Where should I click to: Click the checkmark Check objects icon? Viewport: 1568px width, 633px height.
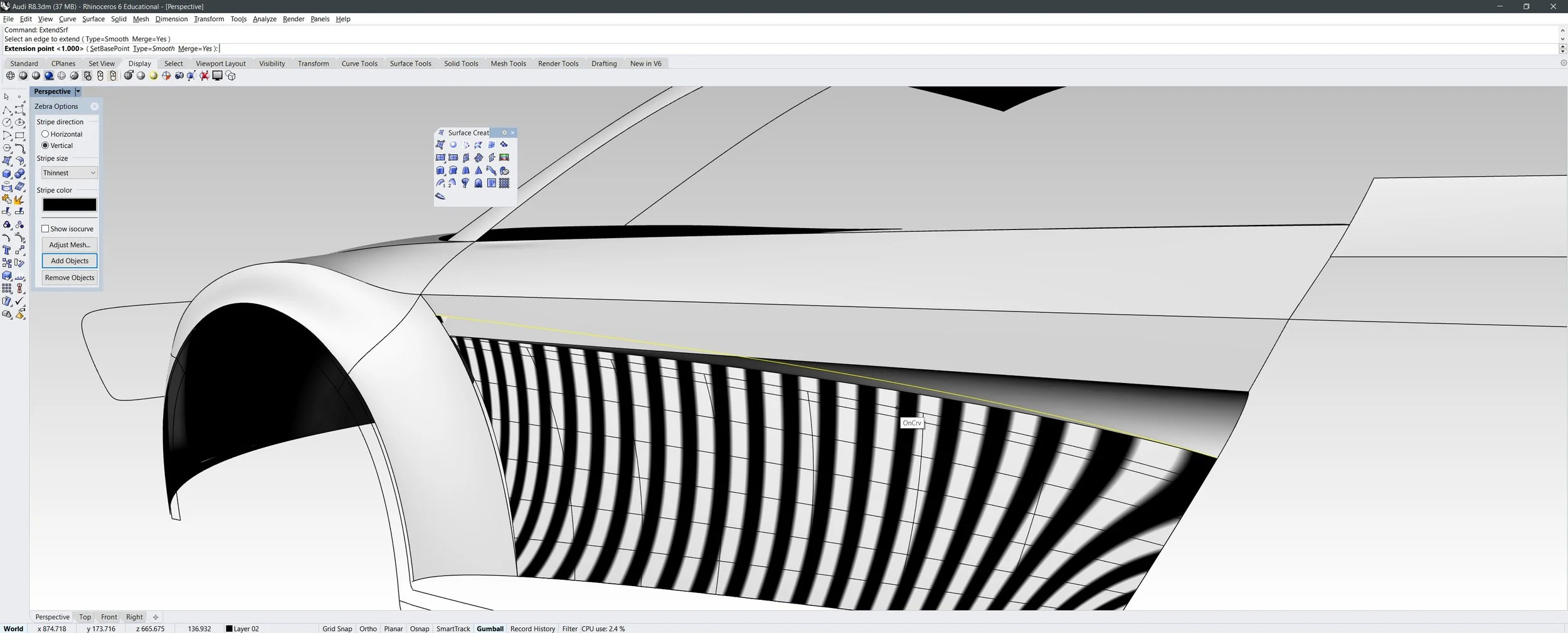point(19,301)
